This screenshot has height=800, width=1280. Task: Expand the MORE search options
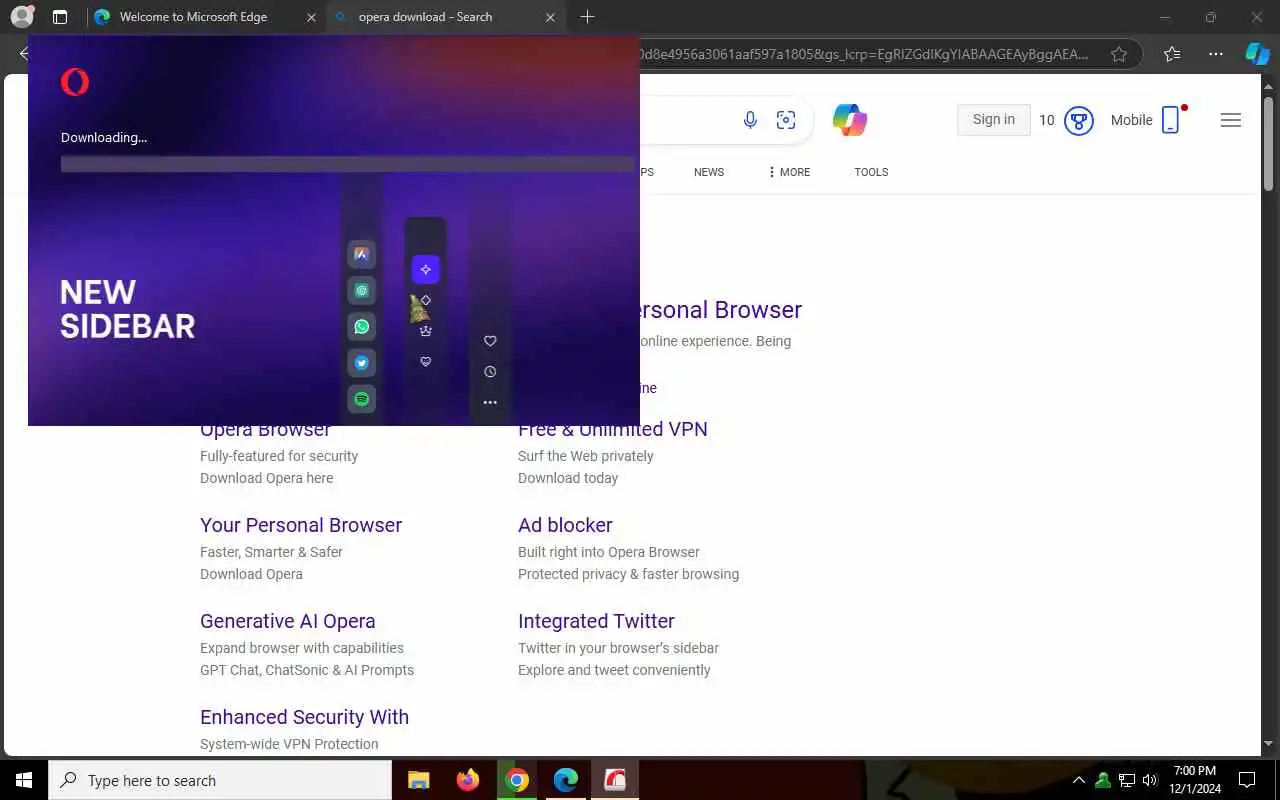click(789, 172)
